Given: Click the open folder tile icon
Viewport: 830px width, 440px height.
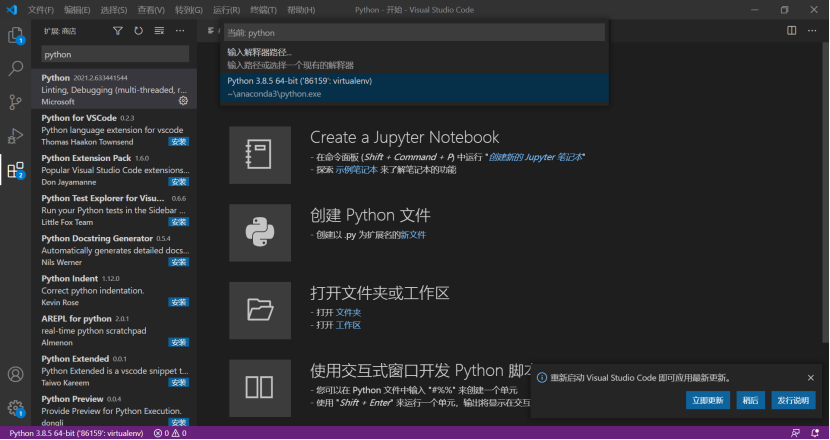Looking at the screenshot, I should tap(260, 310).
